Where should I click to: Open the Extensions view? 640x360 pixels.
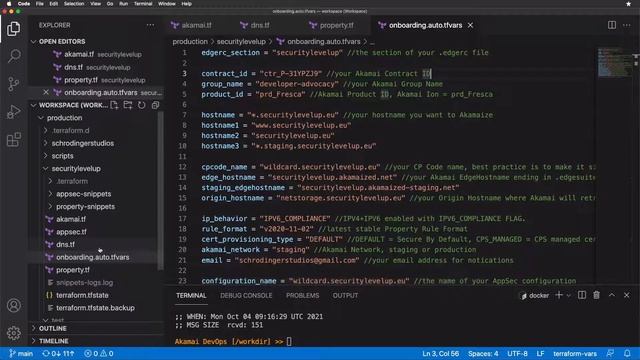tap(13, 139)
